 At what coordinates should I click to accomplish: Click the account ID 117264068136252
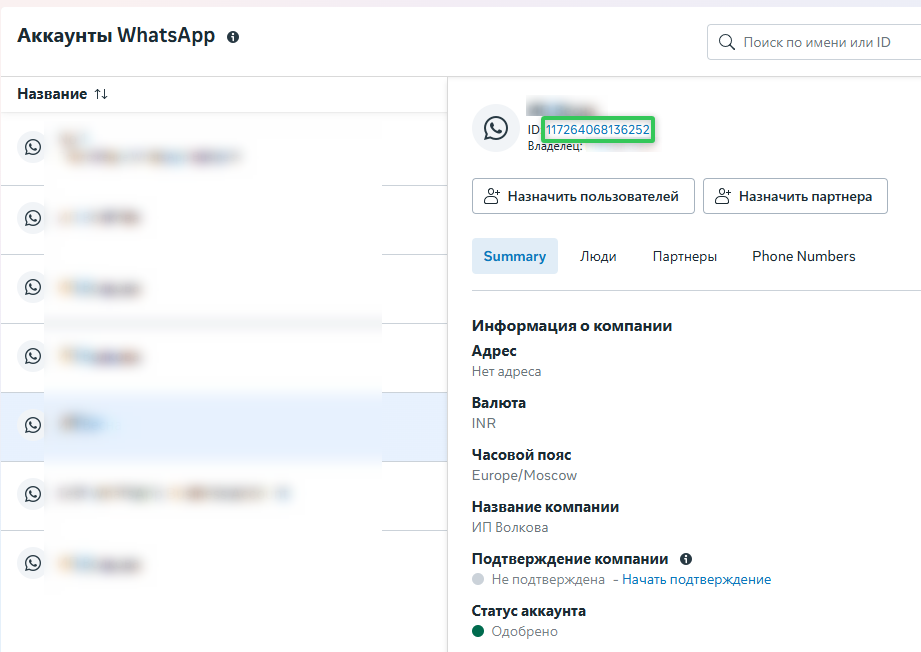point(598,130)
